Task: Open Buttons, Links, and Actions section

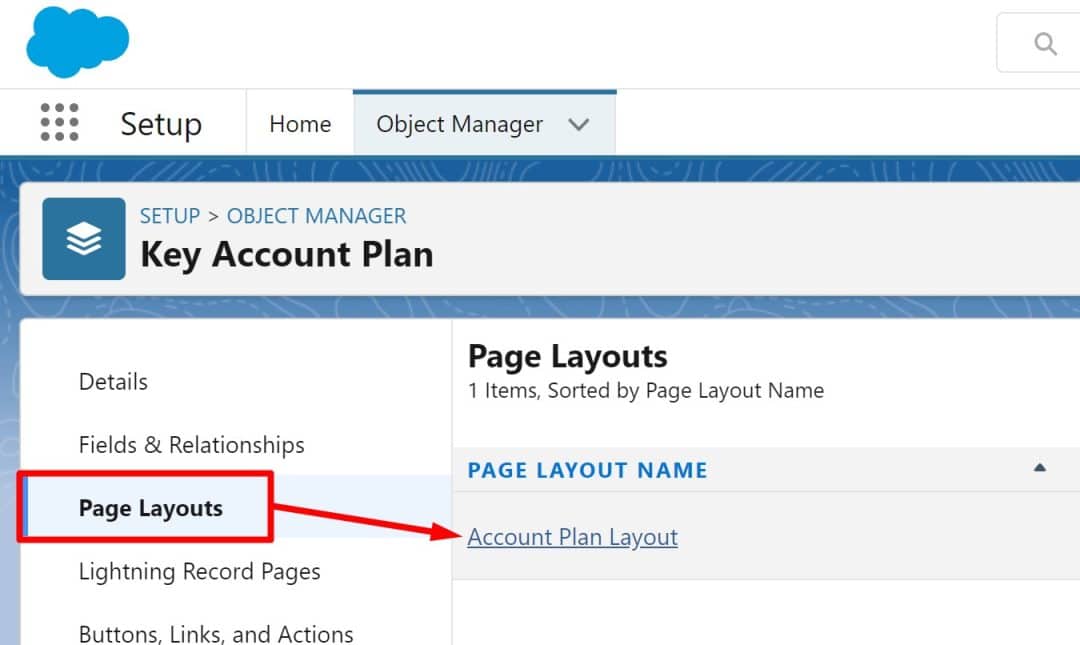Action: (215, 632)
